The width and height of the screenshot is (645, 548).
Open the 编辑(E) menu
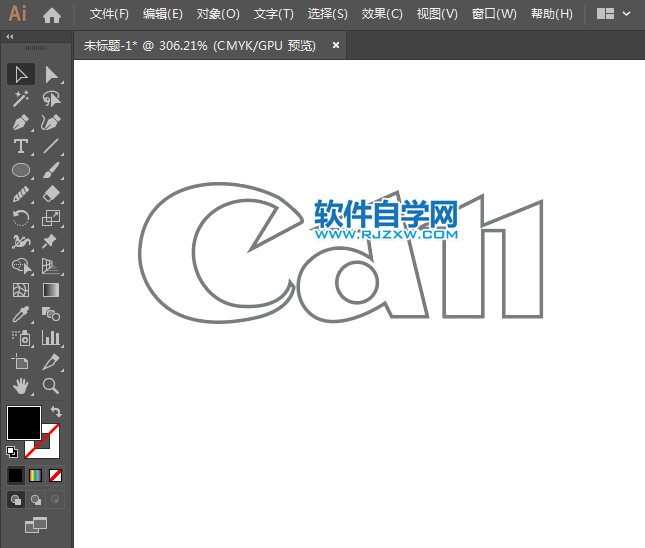point(162,14)
